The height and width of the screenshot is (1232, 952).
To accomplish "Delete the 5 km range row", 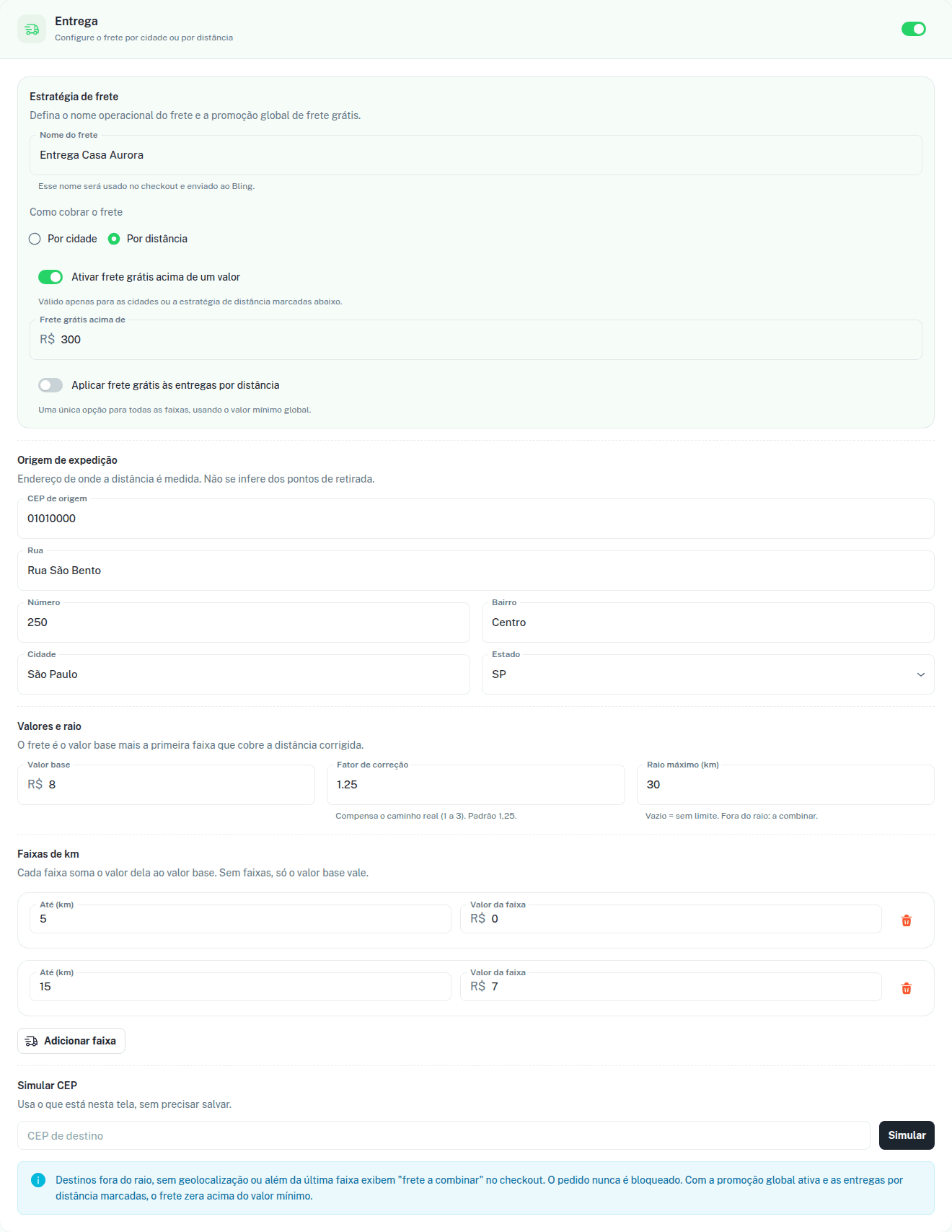I will pos(907,920).
